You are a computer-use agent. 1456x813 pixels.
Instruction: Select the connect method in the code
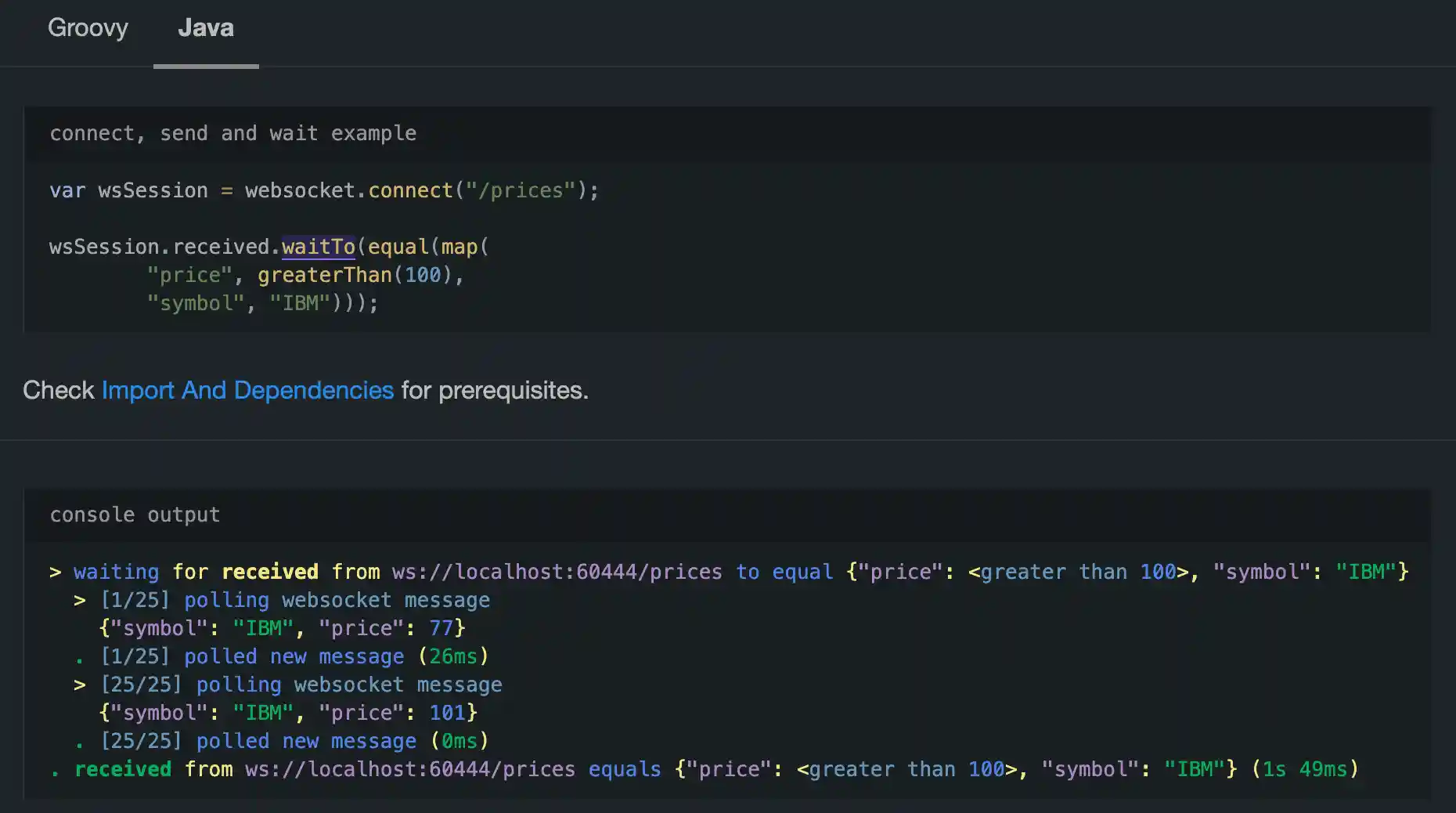pos(409,190)
